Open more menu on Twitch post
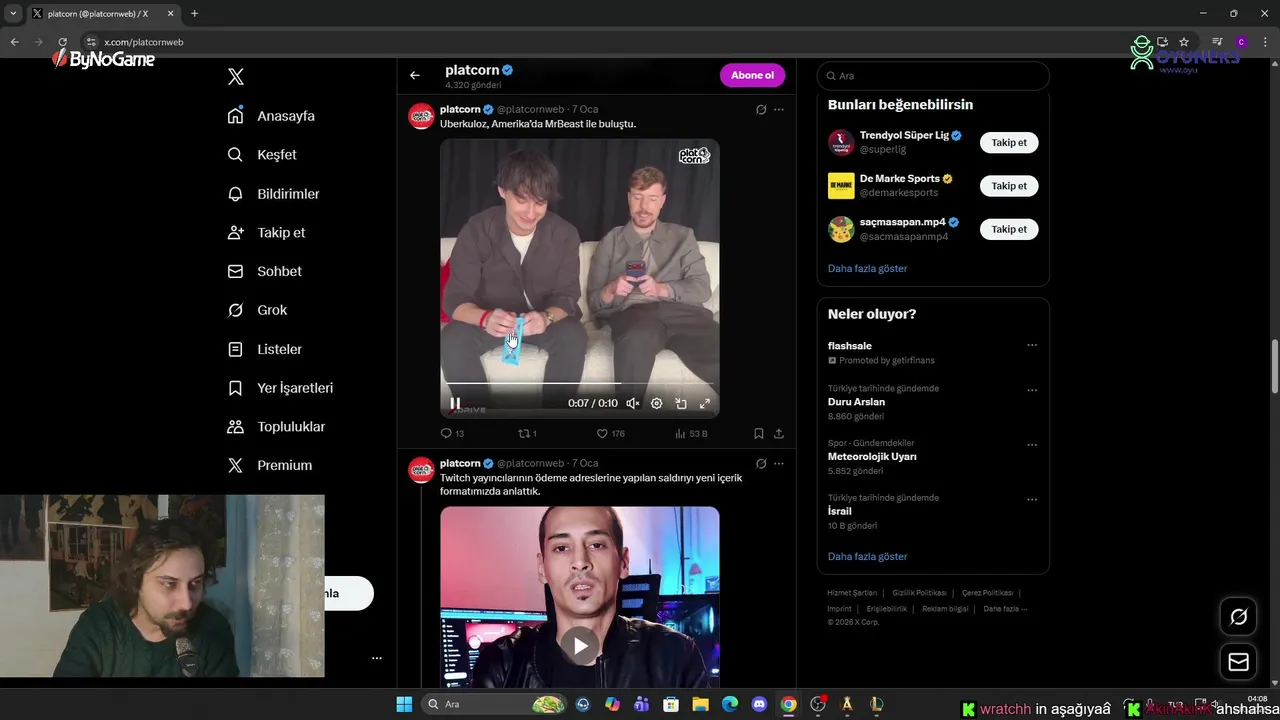 click(x=779, y=464)
